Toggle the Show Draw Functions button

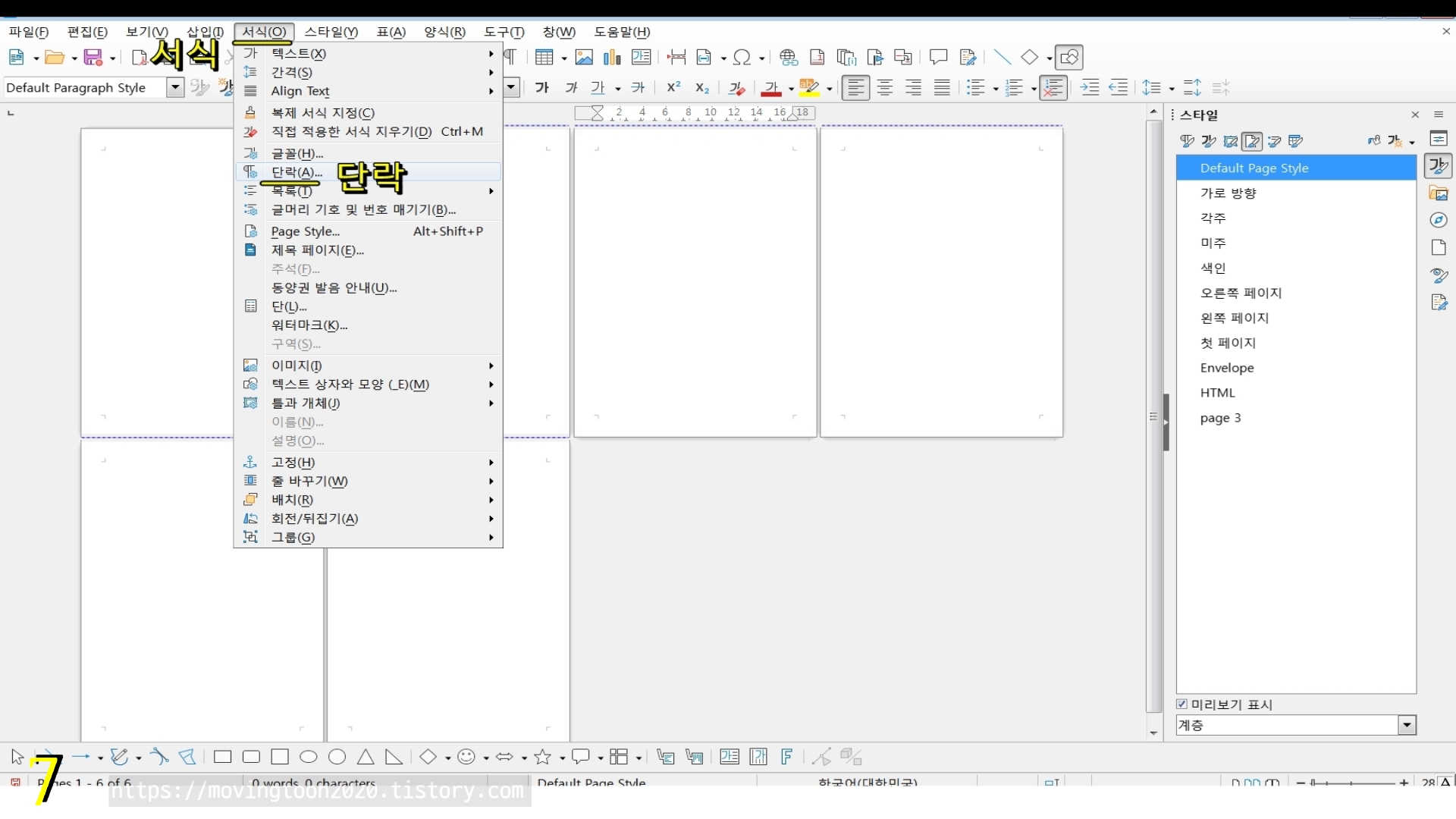1069,58
